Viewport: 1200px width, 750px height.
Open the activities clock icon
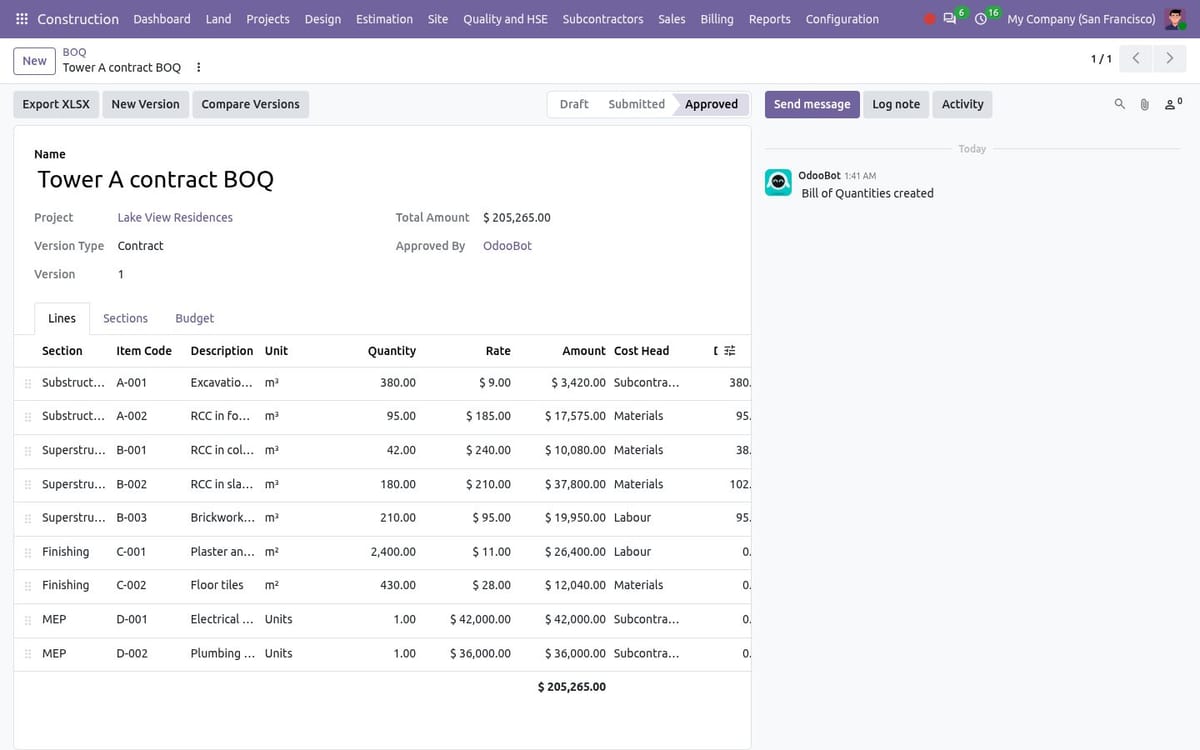pos(981,19)
